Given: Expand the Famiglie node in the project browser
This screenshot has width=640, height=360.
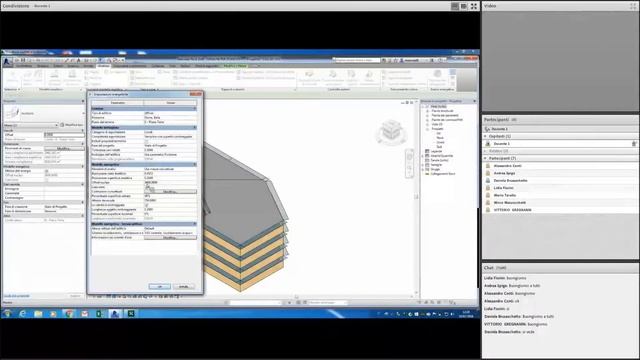Looking at the screenshot, I should coord(423,164).
